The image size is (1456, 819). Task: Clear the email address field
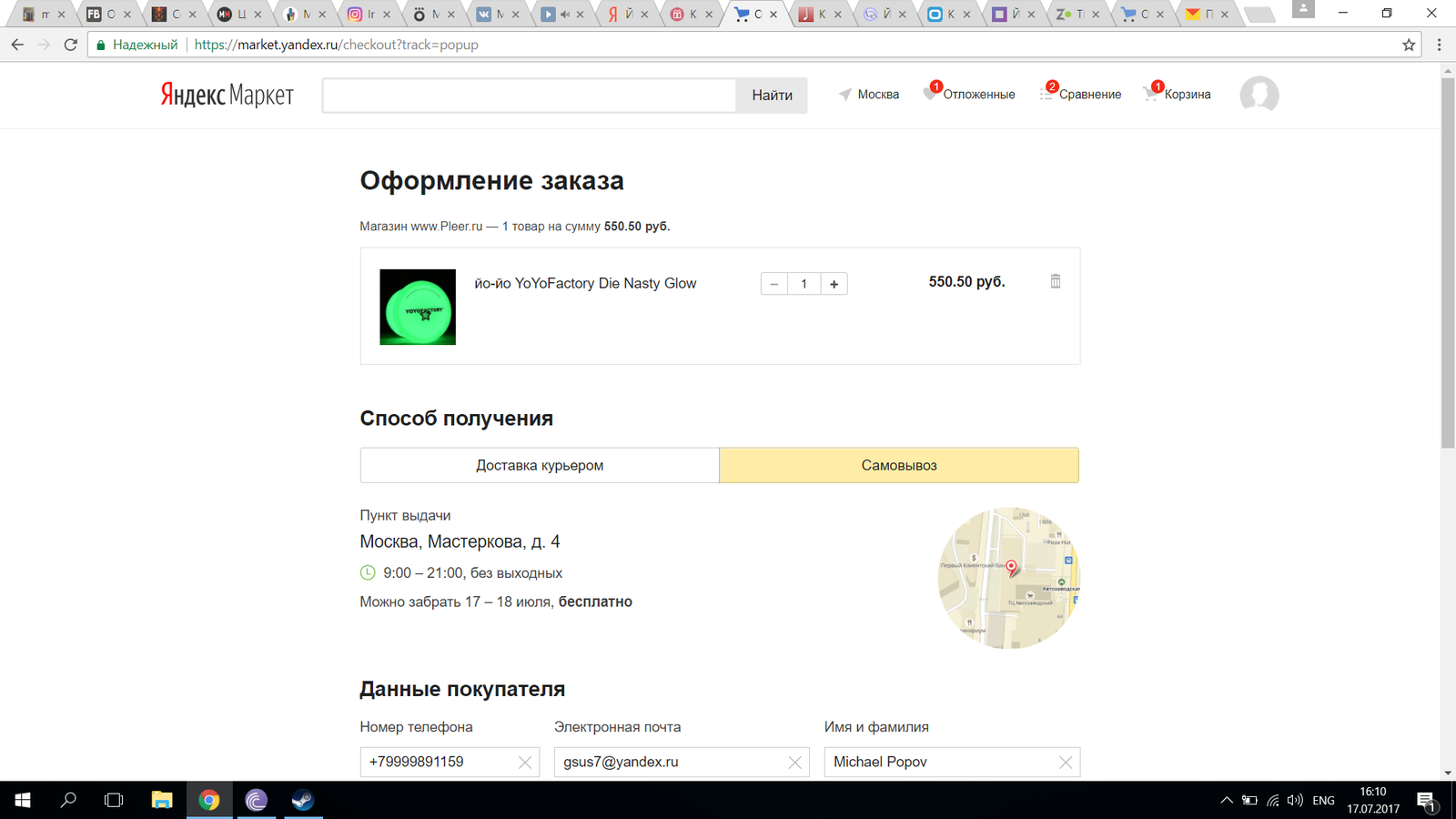[x=794, y=763]
